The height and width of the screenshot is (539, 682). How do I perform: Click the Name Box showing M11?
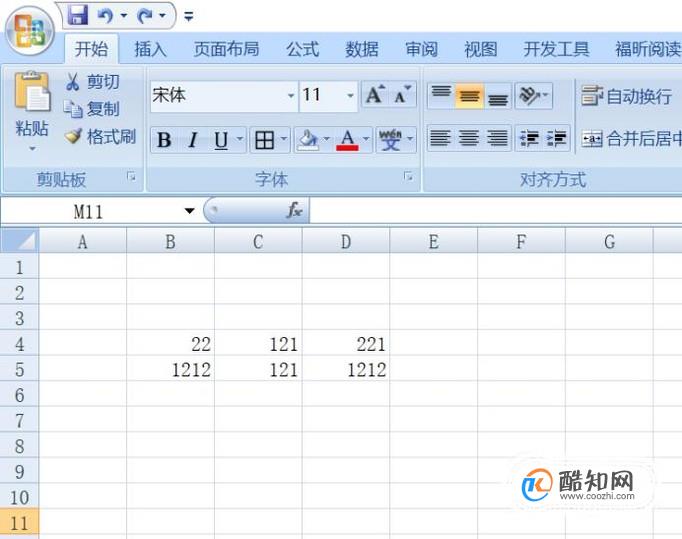(x=89, y=212)
